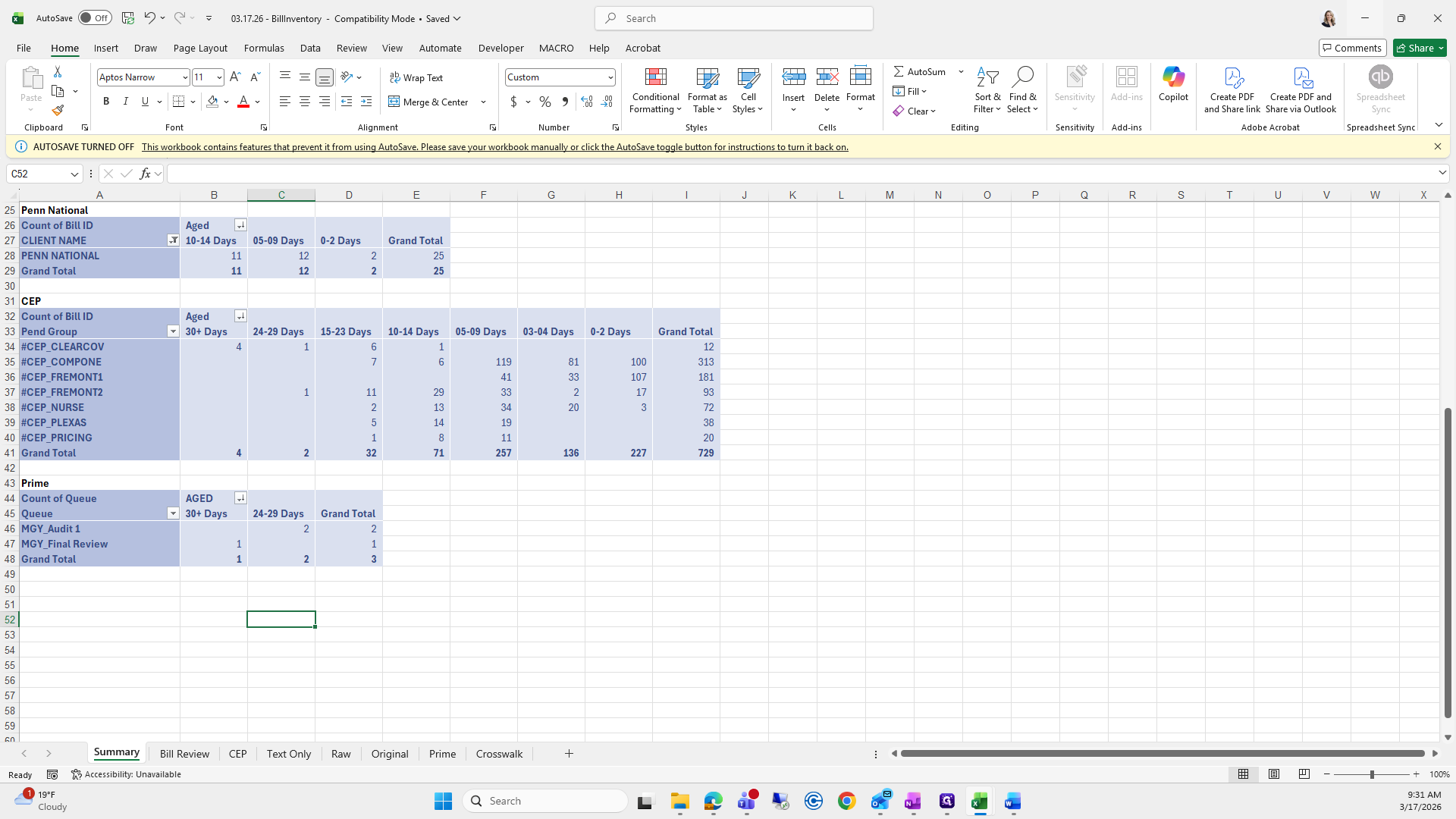Click the Percent Style icon
The width and height of the screenshot is (1456, 819).
click(544, 102)
